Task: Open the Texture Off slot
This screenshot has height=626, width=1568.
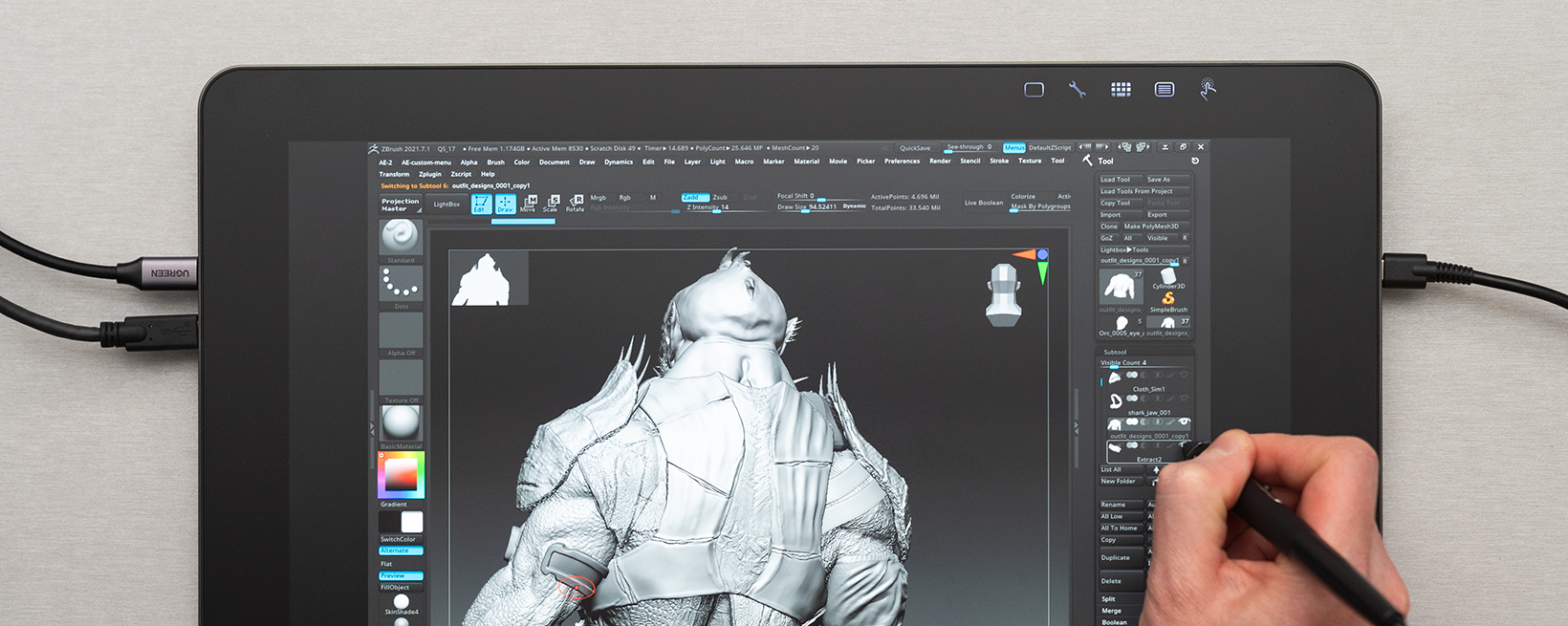Action: [401, 378]
